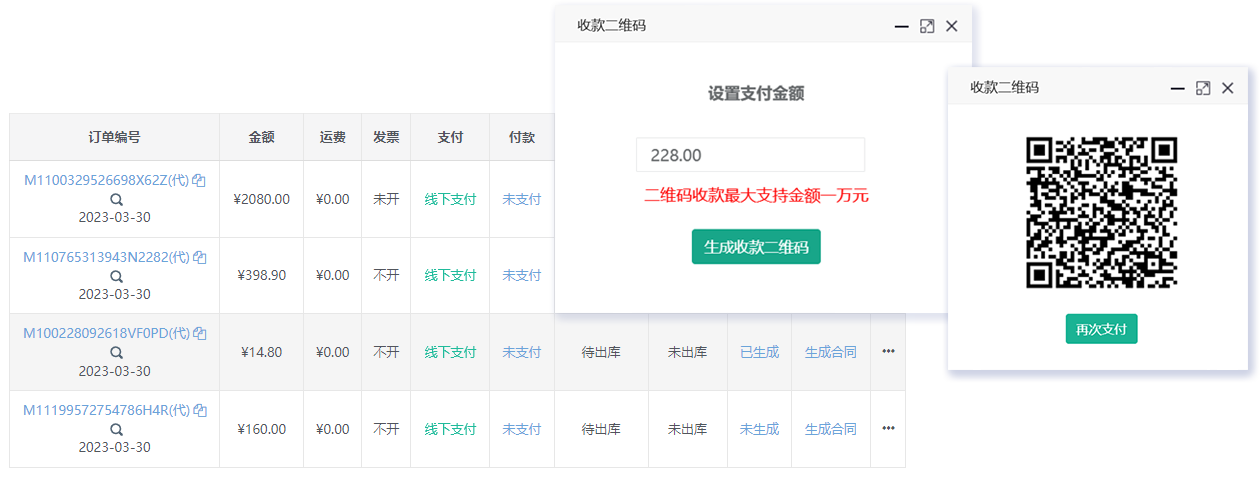Click the 支付 column header
Image resolution: width=1260 pixels, height=477 pixels.
450,137
